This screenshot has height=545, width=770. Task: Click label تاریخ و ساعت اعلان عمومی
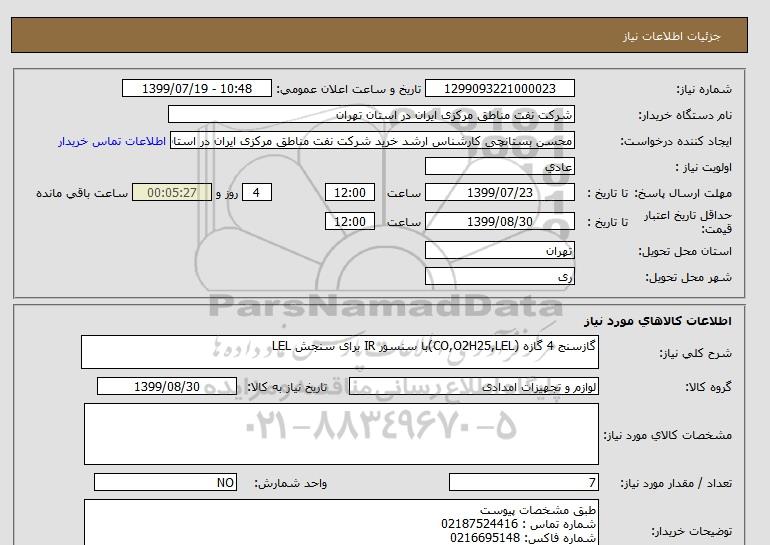click(349, 89)
